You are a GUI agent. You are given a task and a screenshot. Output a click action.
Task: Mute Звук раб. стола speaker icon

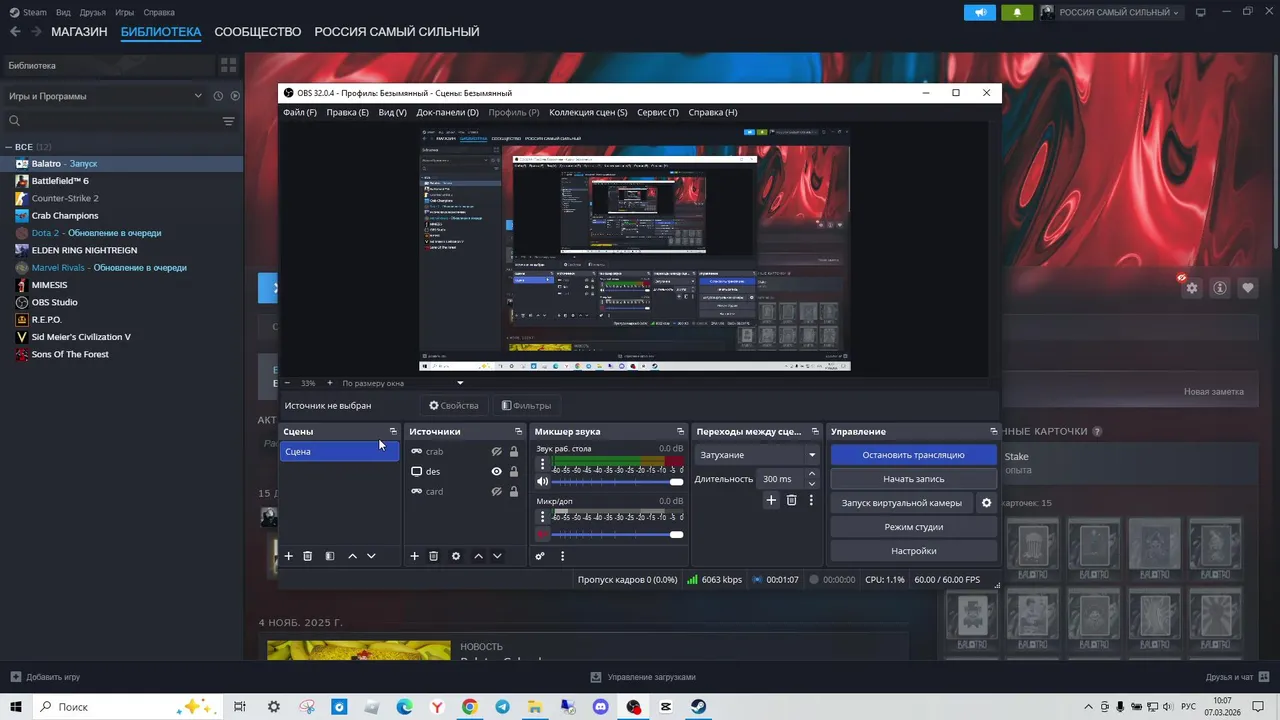point(543,482)
